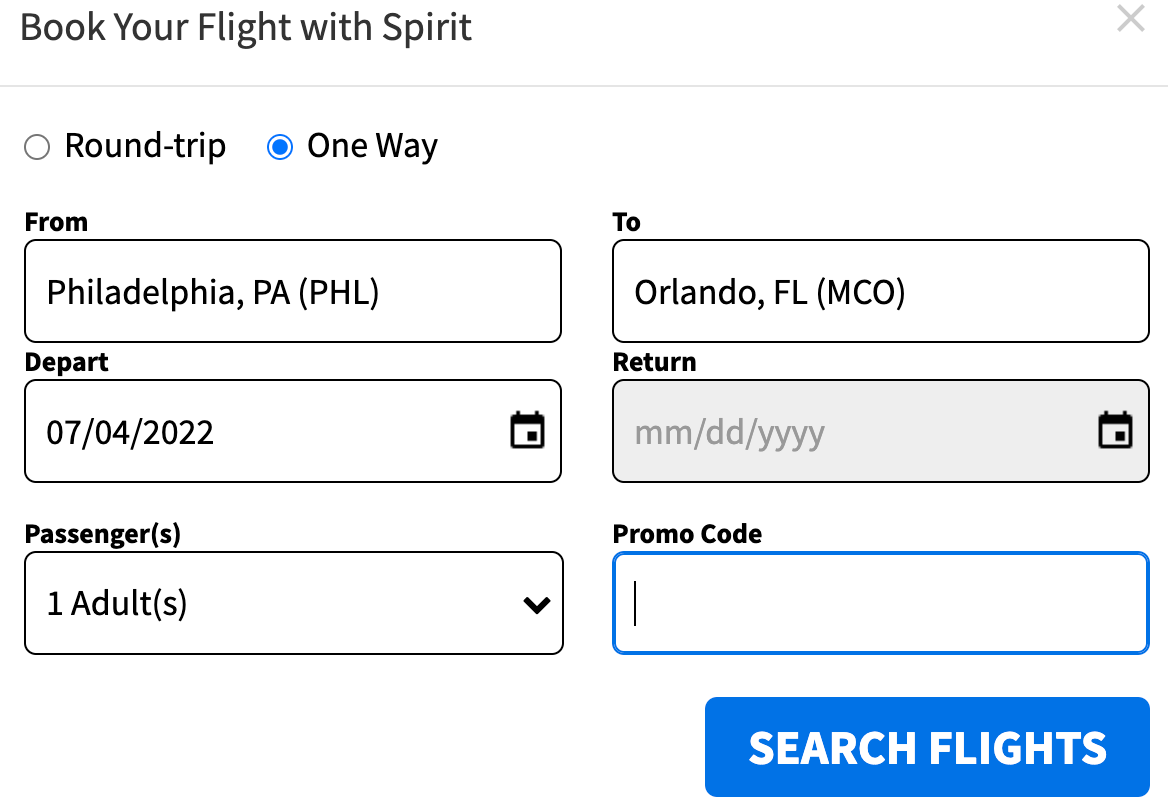Click the From field showing Philadelphia, PA (PHL)
Screen dimensions: 1168x812
(292, 291)
